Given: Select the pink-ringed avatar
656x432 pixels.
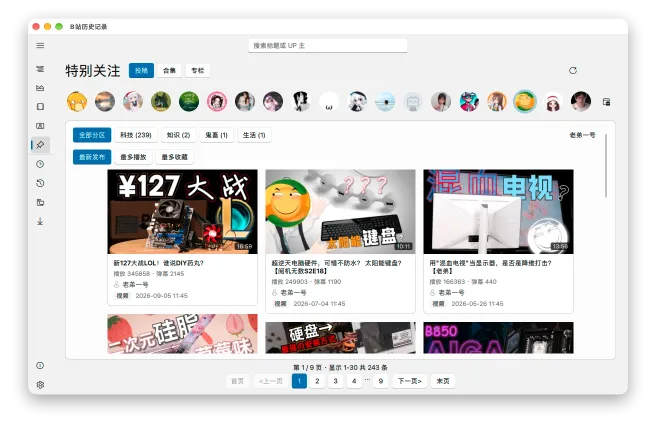Looking at the screenshot, I should 217,102.
